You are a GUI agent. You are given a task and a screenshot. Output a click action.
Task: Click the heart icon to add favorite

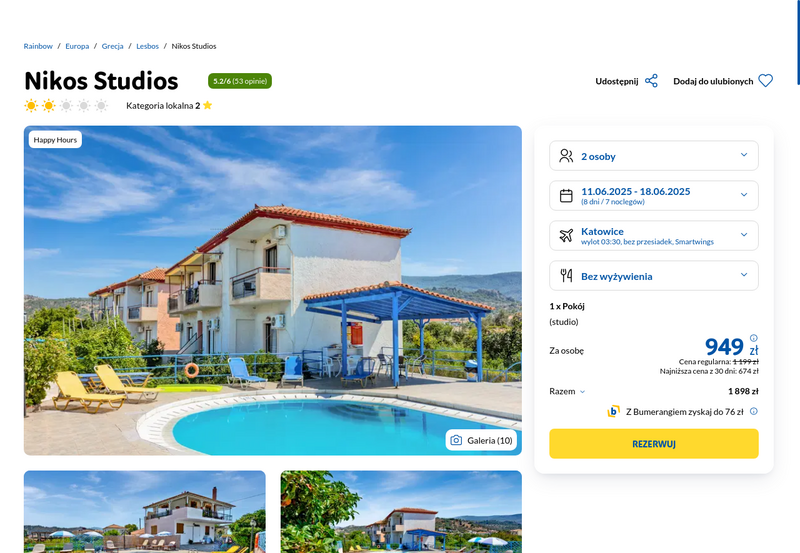[x=765, y=81]
